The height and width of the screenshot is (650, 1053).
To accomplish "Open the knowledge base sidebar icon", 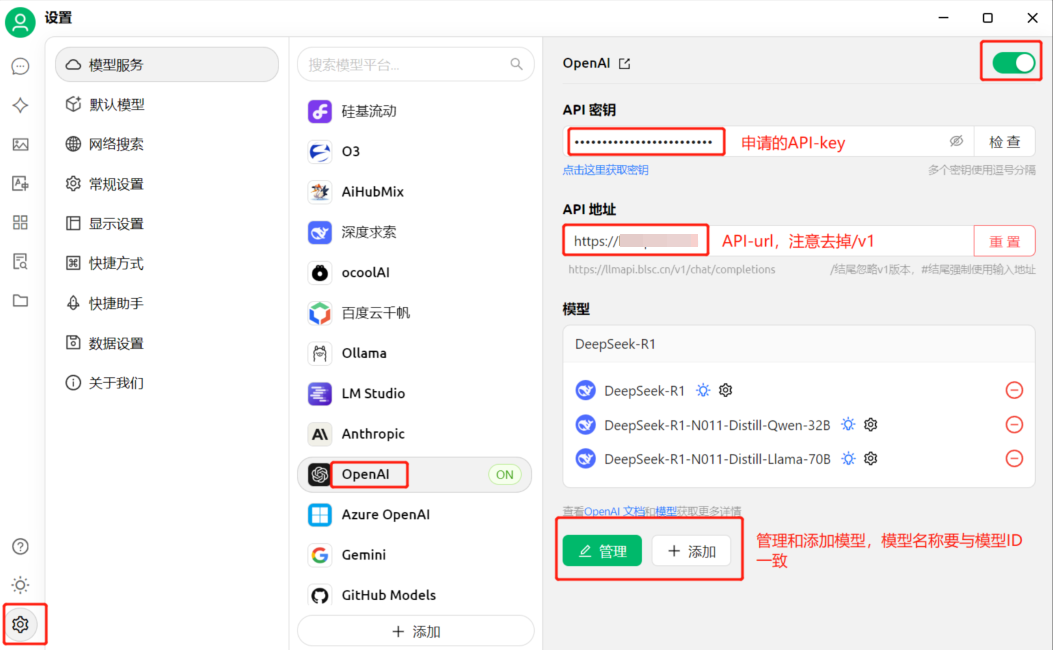I will pyautogui.click(x=20, y=261).
